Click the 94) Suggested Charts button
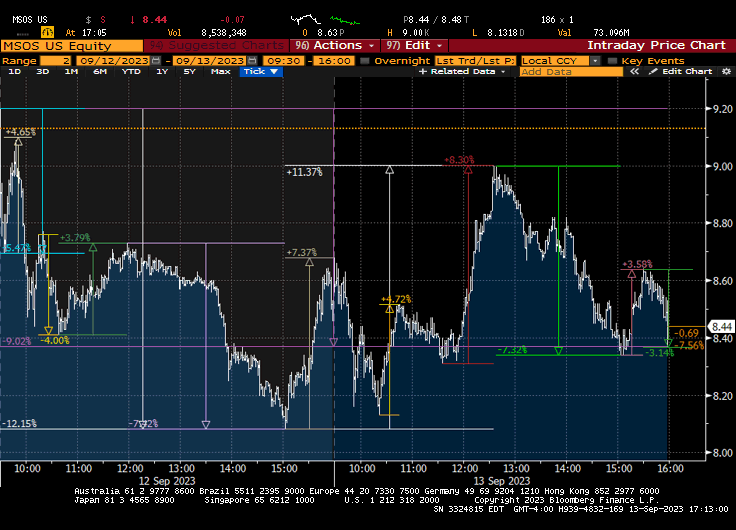This screenshot has width=736, height=530. click(x=217, y=46)
